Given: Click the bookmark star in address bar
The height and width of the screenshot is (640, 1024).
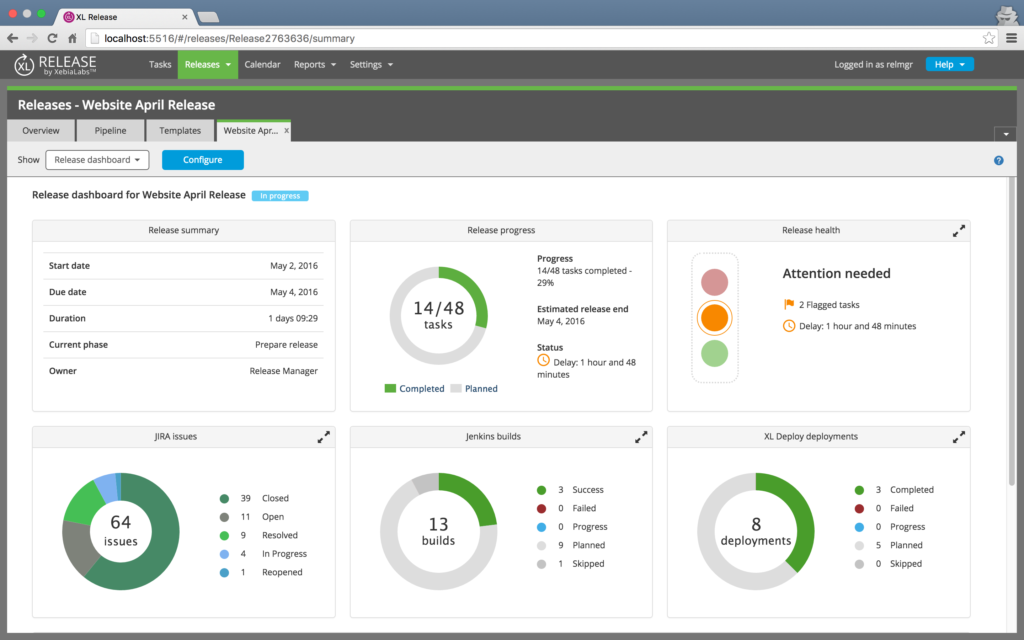Looking at the screenshot, I should [989, 38].
